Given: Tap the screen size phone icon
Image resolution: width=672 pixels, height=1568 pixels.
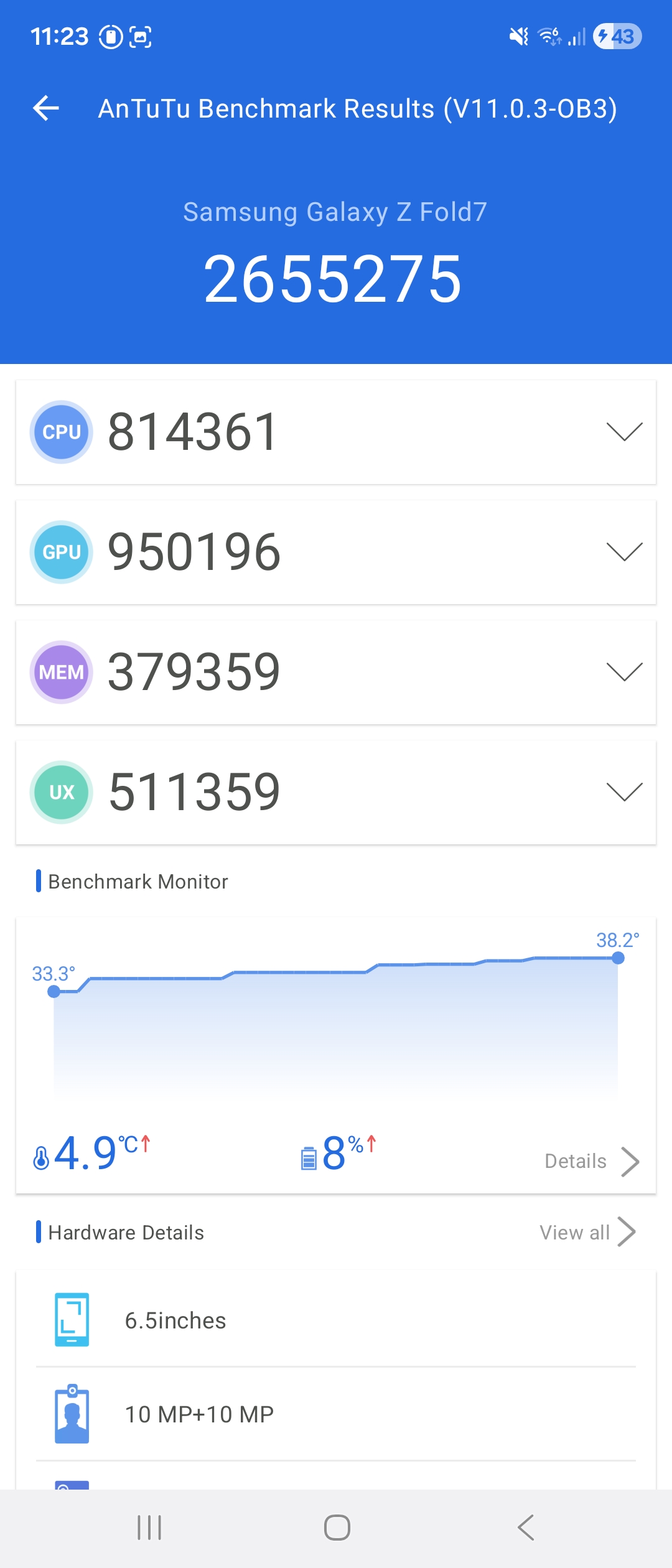Looking at the screenshot, I should (72, 1320).
